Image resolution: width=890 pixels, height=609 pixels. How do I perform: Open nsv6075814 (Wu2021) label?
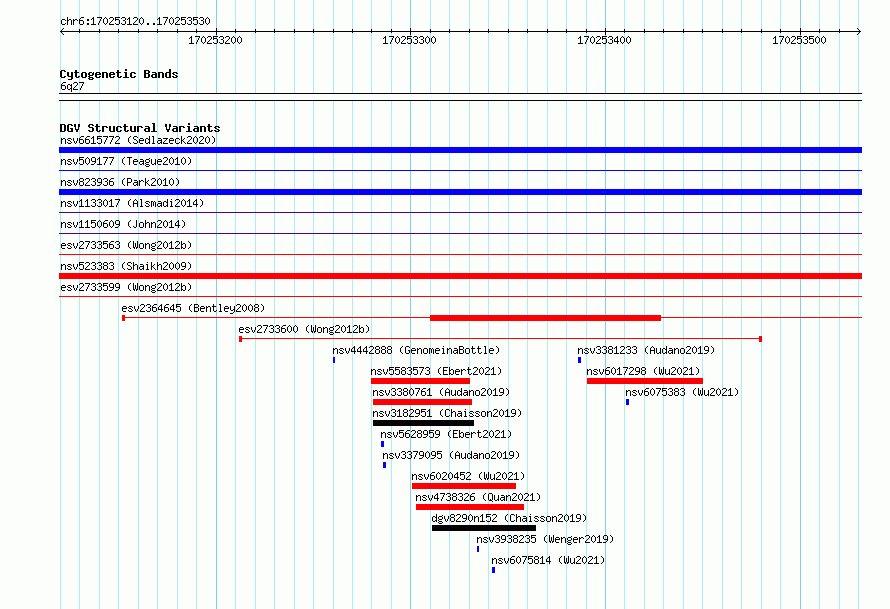(548, 560)
